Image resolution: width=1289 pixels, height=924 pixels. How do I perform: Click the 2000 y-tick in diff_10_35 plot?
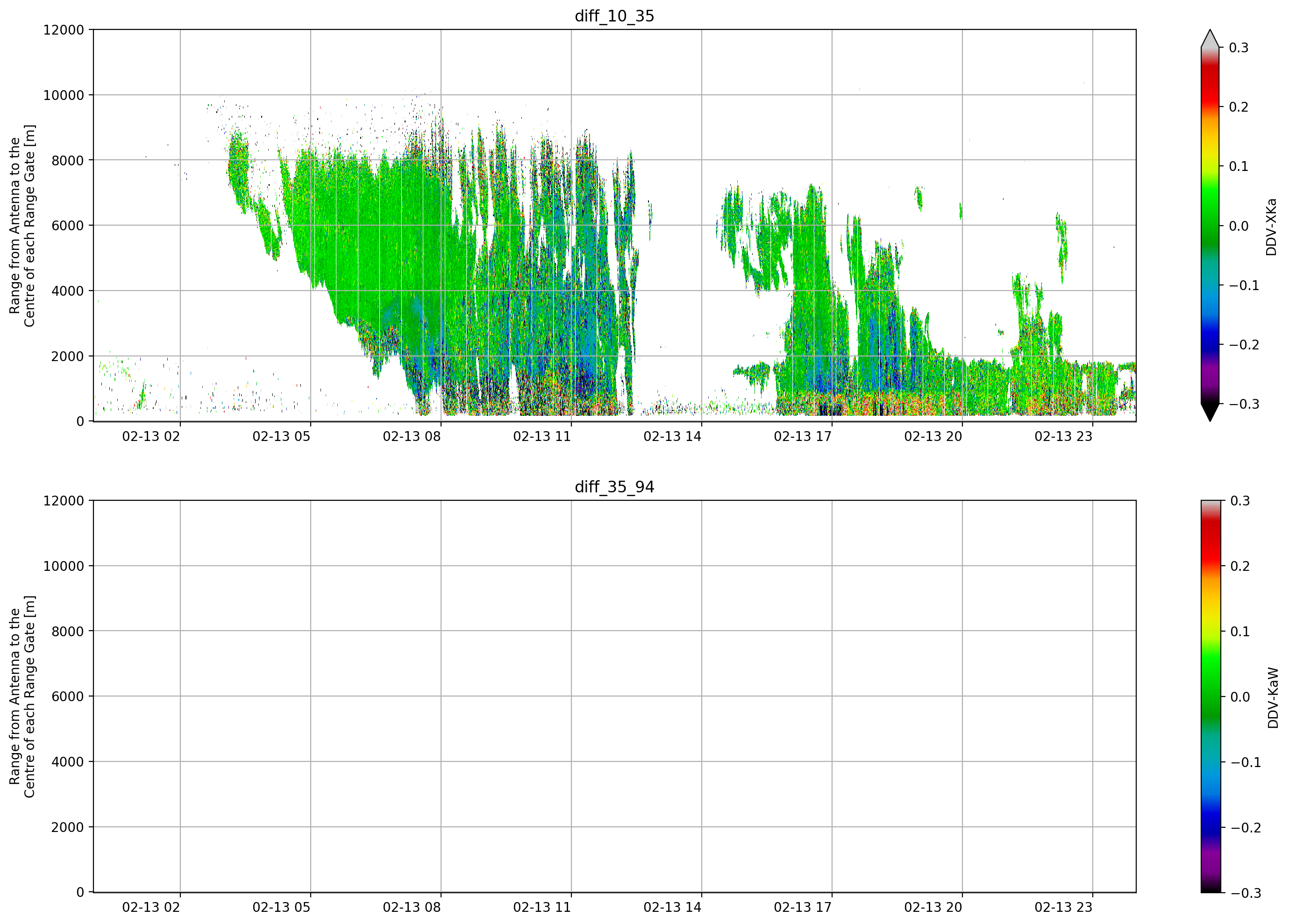coord(68,356)
